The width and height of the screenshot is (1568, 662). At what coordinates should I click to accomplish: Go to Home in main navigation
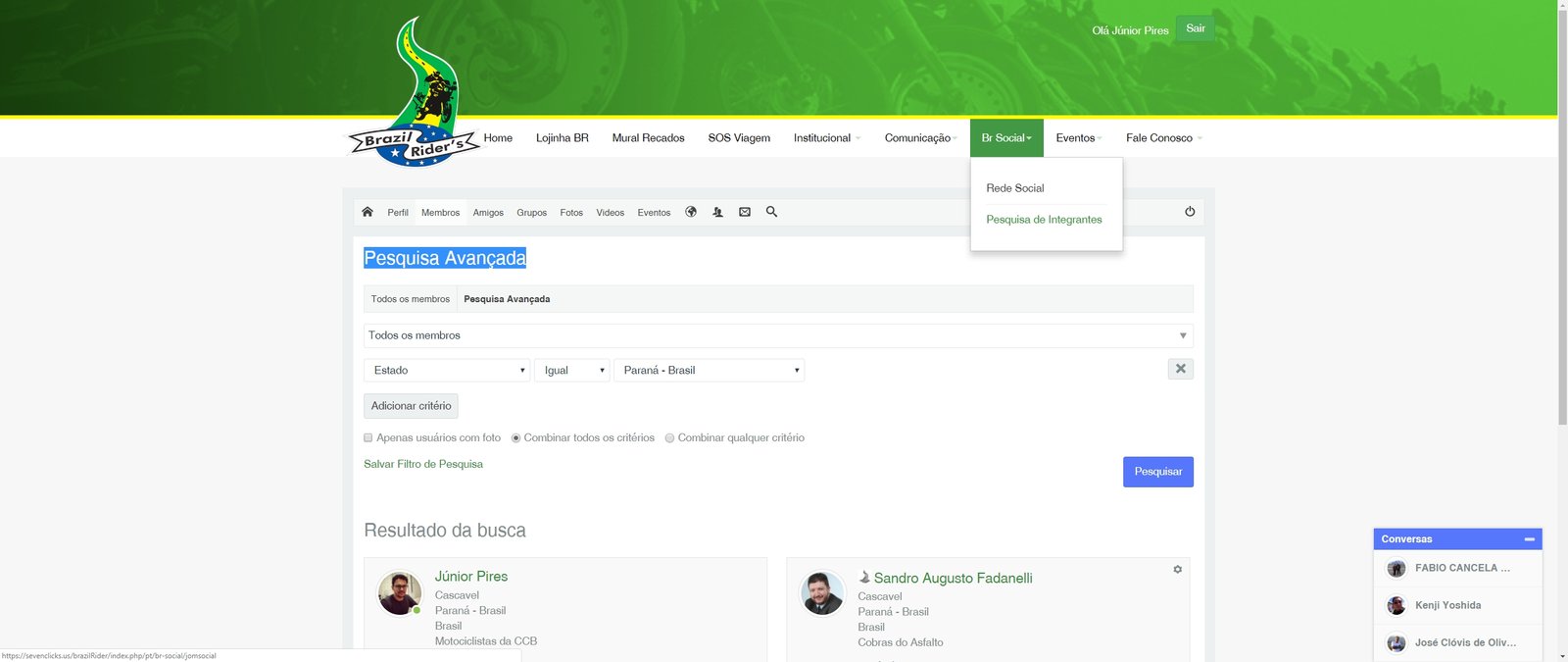click(x=498, y=138)
